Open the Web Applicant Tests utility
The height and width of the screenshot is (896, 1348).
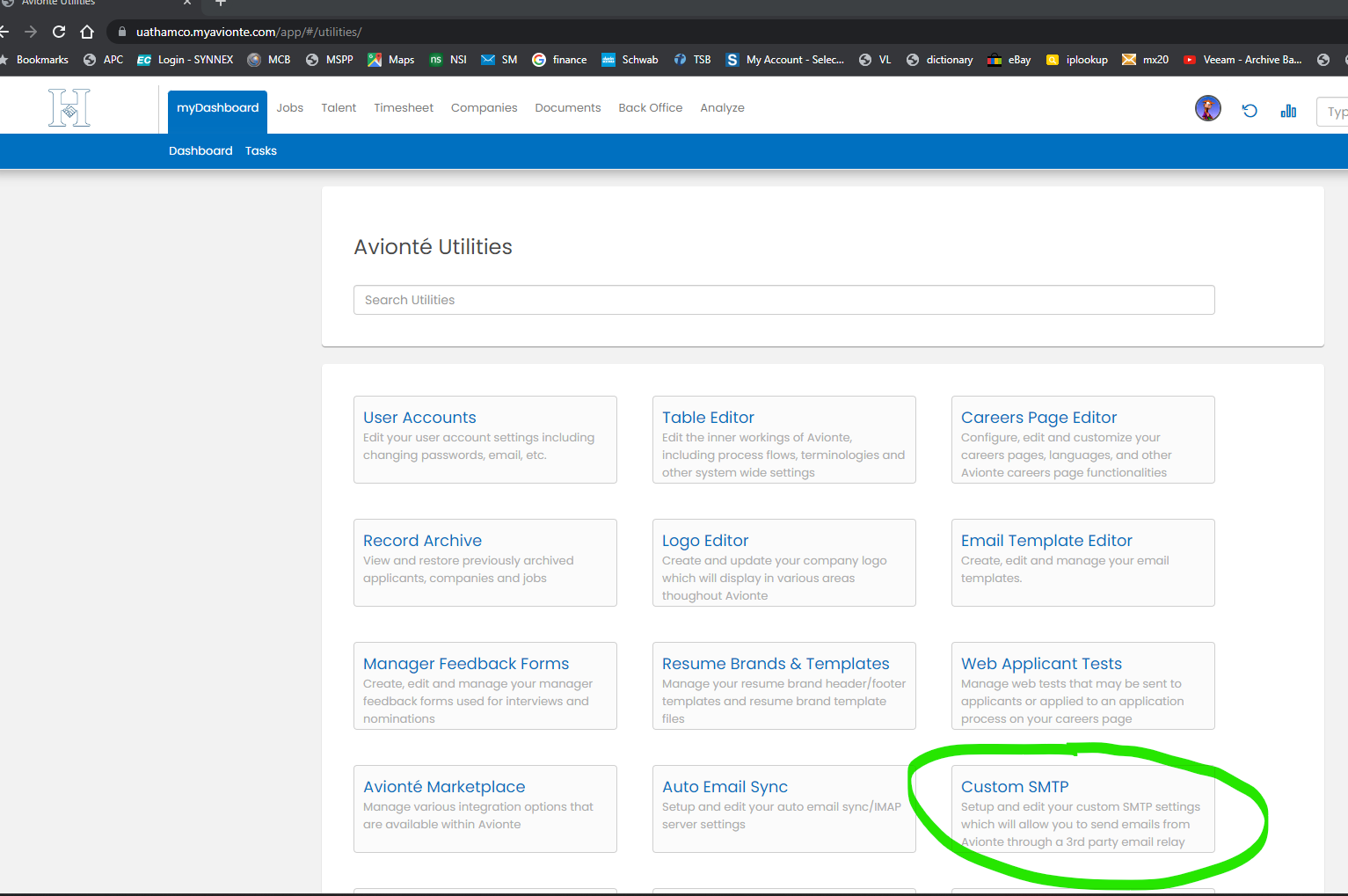tap(1083, 686)
